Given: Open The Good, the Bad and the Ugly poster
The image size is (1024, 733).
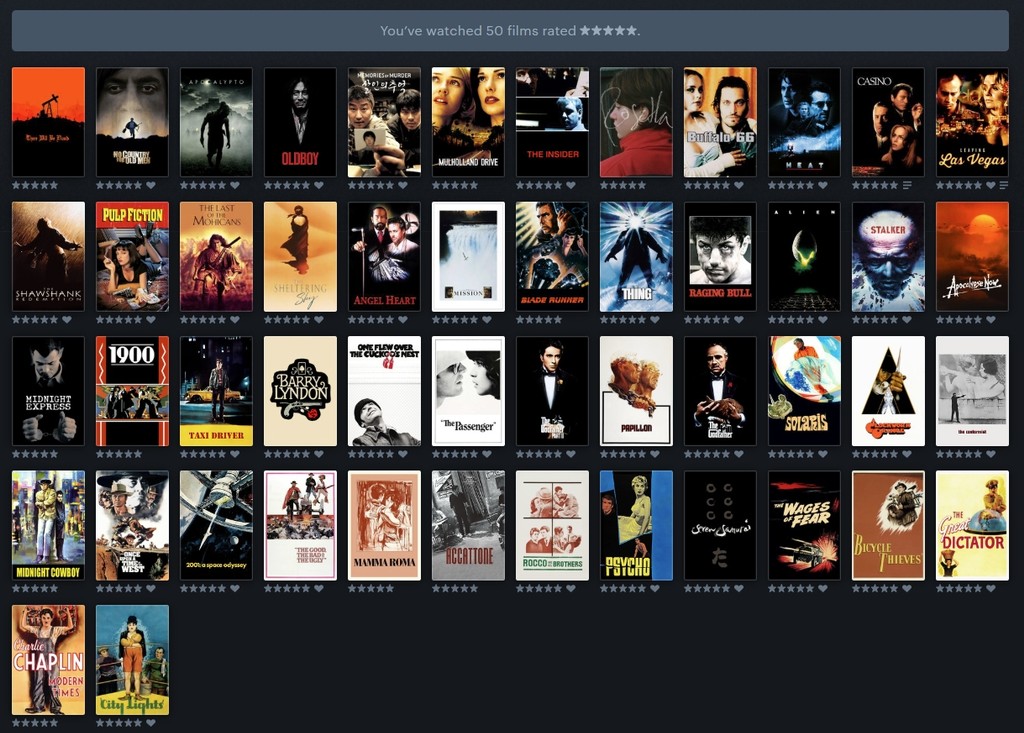Looking at the screenshot, I should coord(300,525).
